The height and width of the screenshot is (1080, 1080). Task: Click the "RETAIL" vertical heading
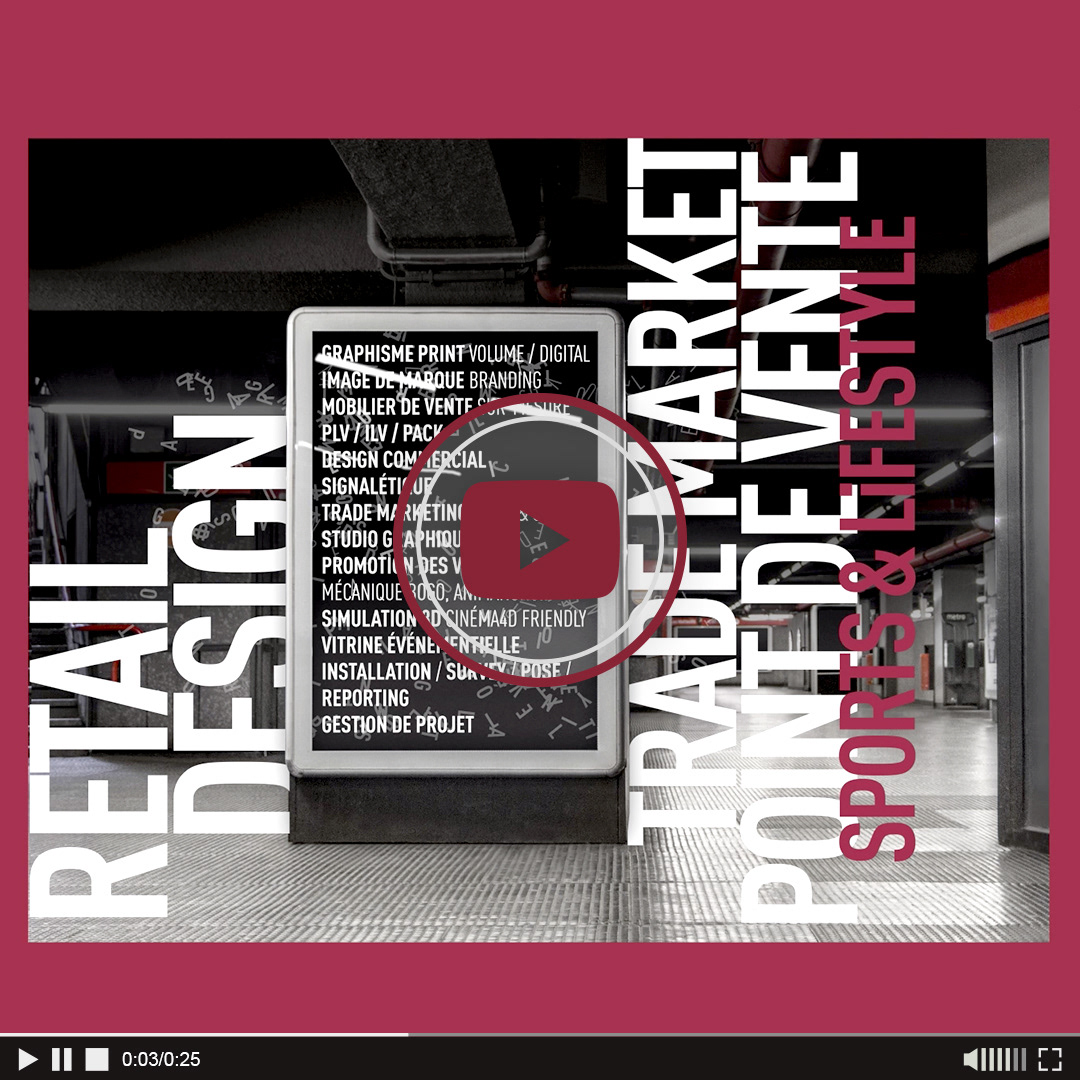(x=99, y=723)
